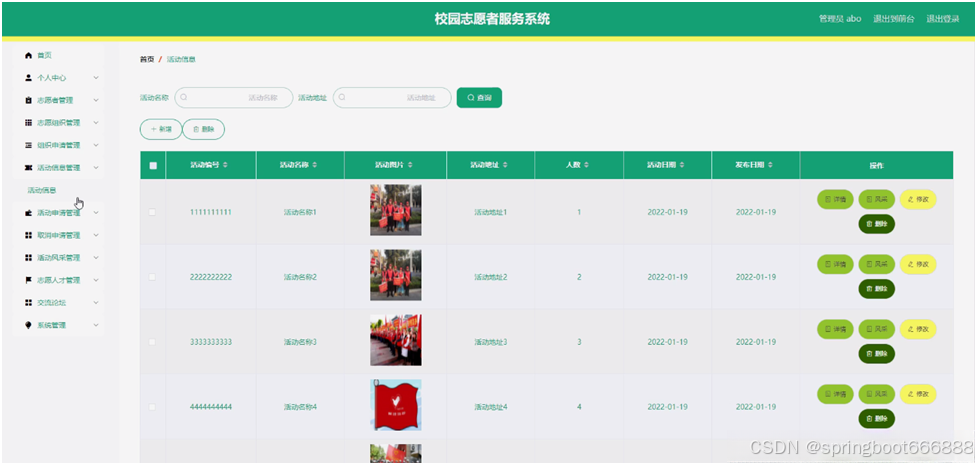The image size is (977, 465).
Task: Click the magnifier icon in 活动地址 search box
Action: click(342, 97)
